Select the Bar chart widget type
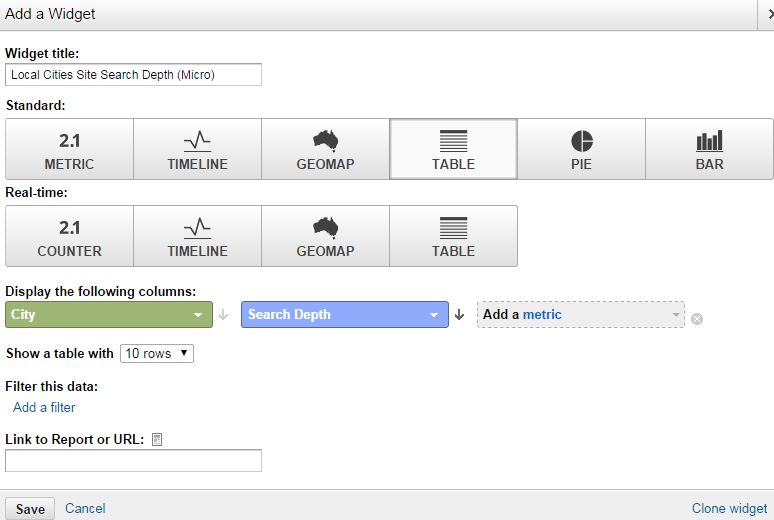The image size is (774, 520). (709, 150)
